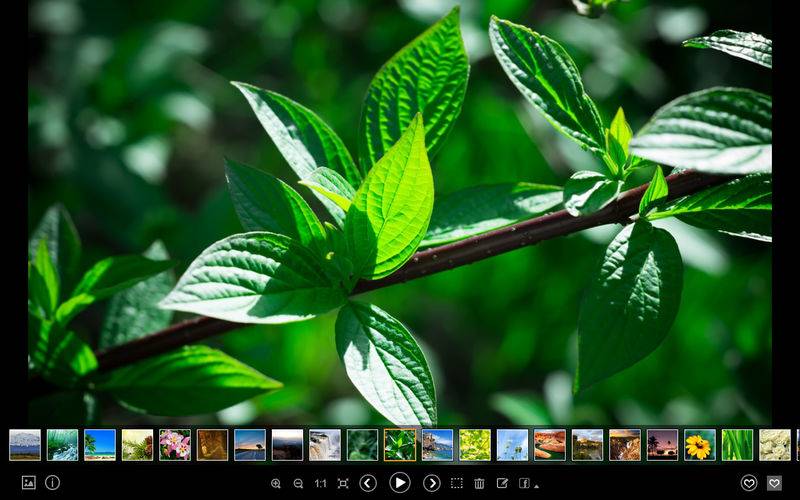Select the coastal town by sea thumbnail
The height and width of the screenshot is (500, 800).
pos(437,445)
